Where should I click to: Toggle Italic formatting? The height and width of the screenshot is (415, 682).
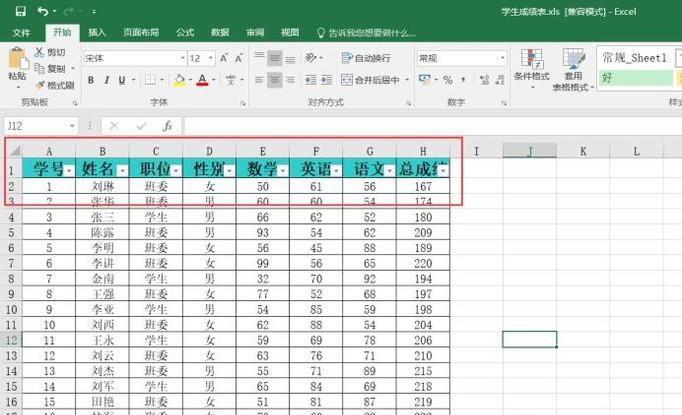106,80
